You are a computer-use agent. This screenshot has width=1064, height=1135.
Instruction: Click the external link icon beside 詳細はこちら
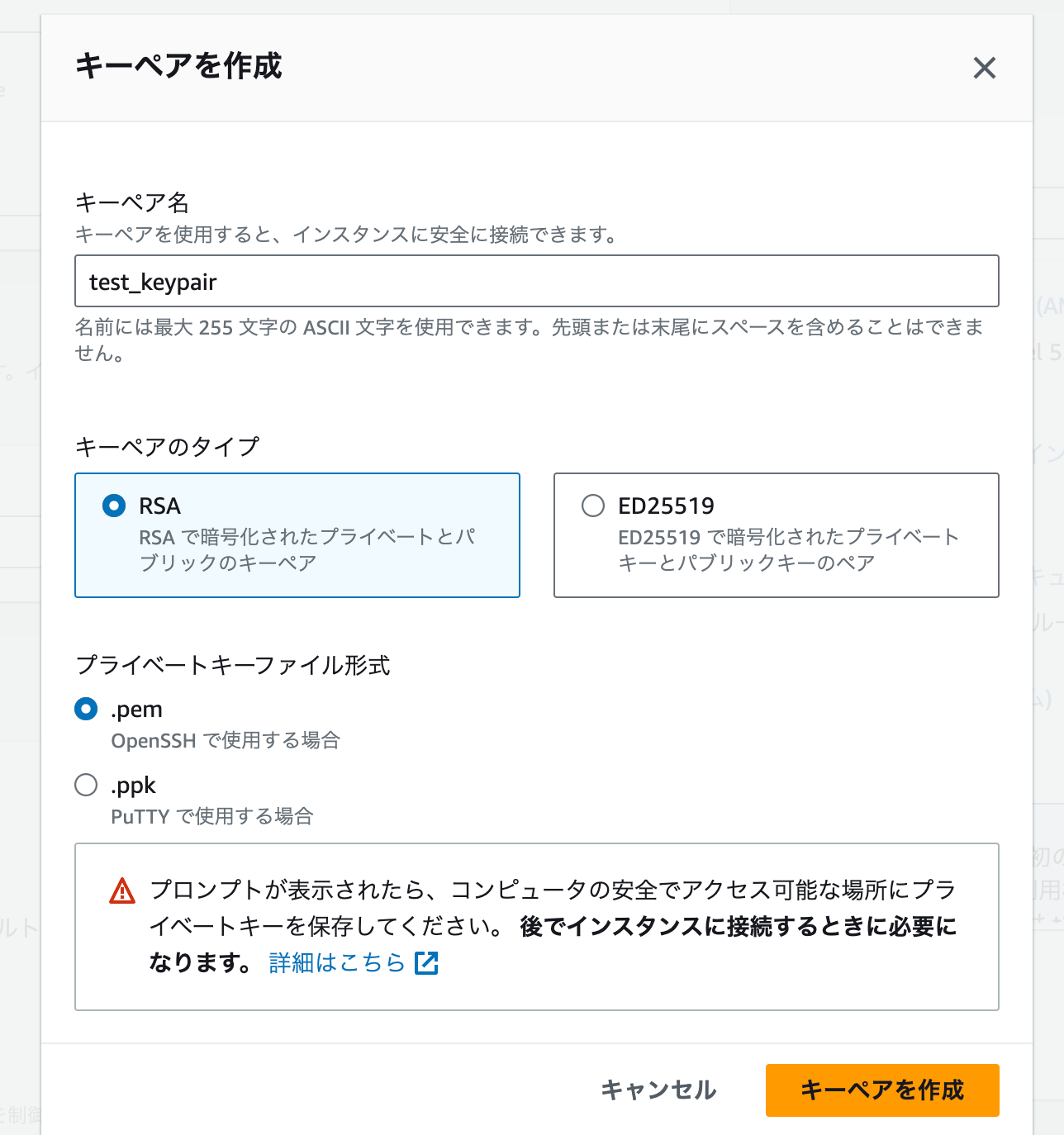tap(426, 962)
